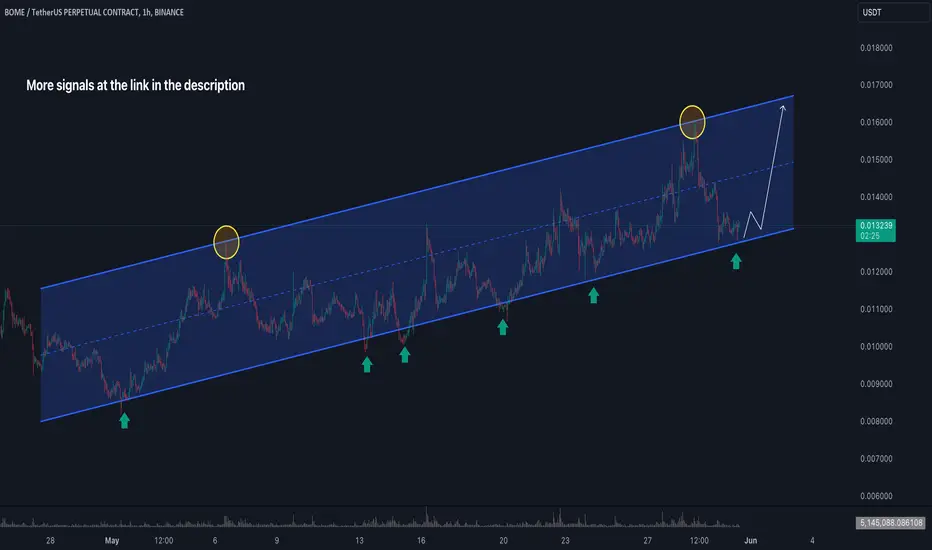Image resolution: width=932 pixels, height=550 pixels.
Task: Click the '27' date label on time axis
Action: pyautogui.click(x=647, y=540)
